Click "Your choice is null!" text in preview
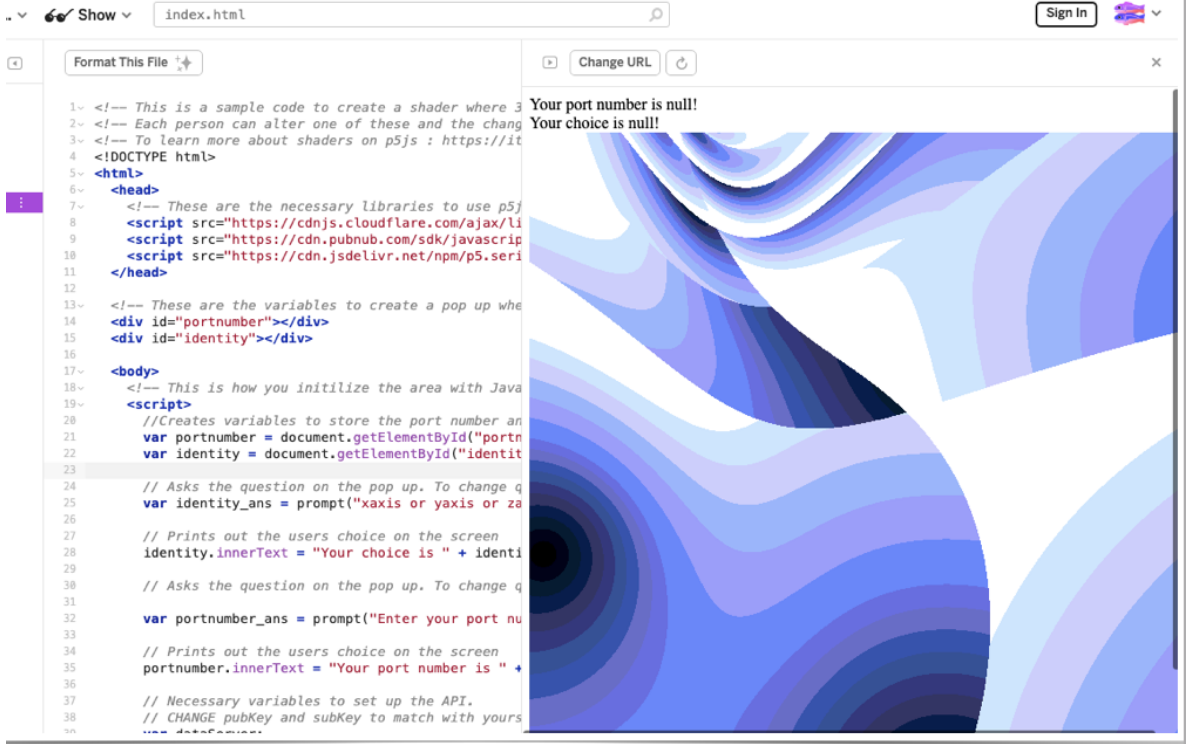 click(x=594, y=123)
